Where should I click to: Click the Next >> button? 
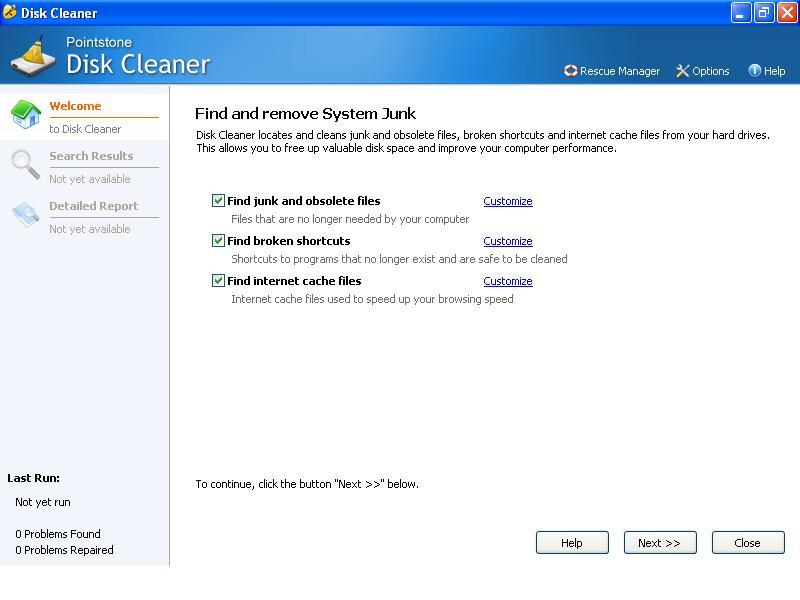click(x=660, y=542)
